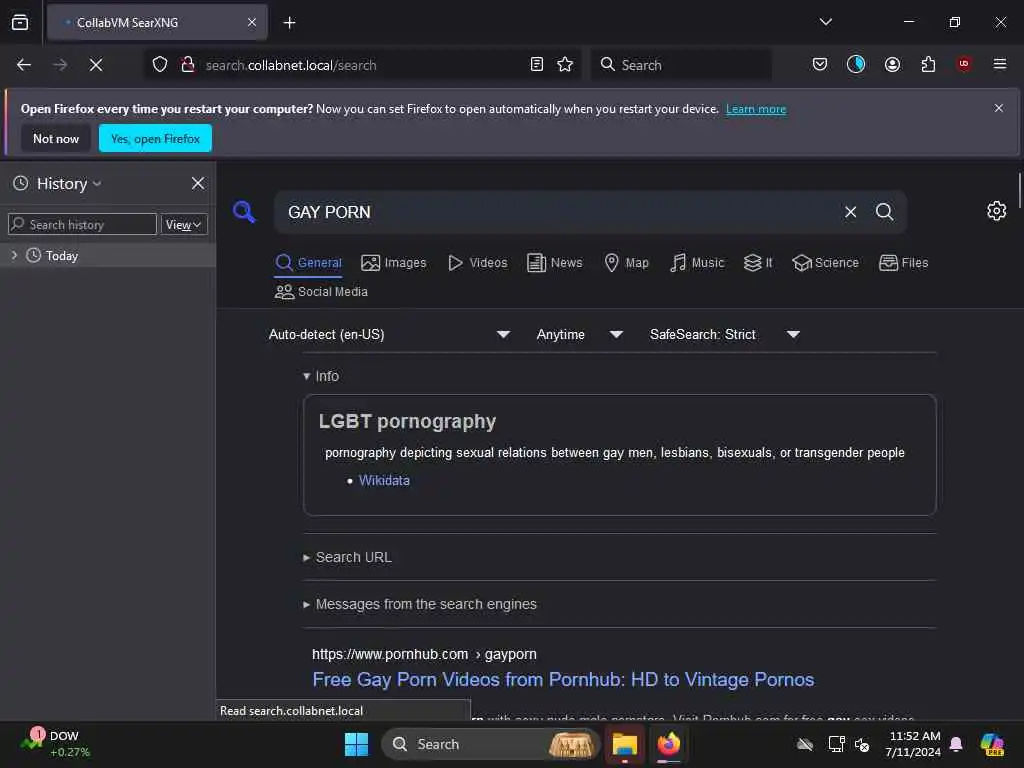Toggle Reader View icon in address bar
The height and width of the screenshot is (768, 1024).
pos(537,65)
